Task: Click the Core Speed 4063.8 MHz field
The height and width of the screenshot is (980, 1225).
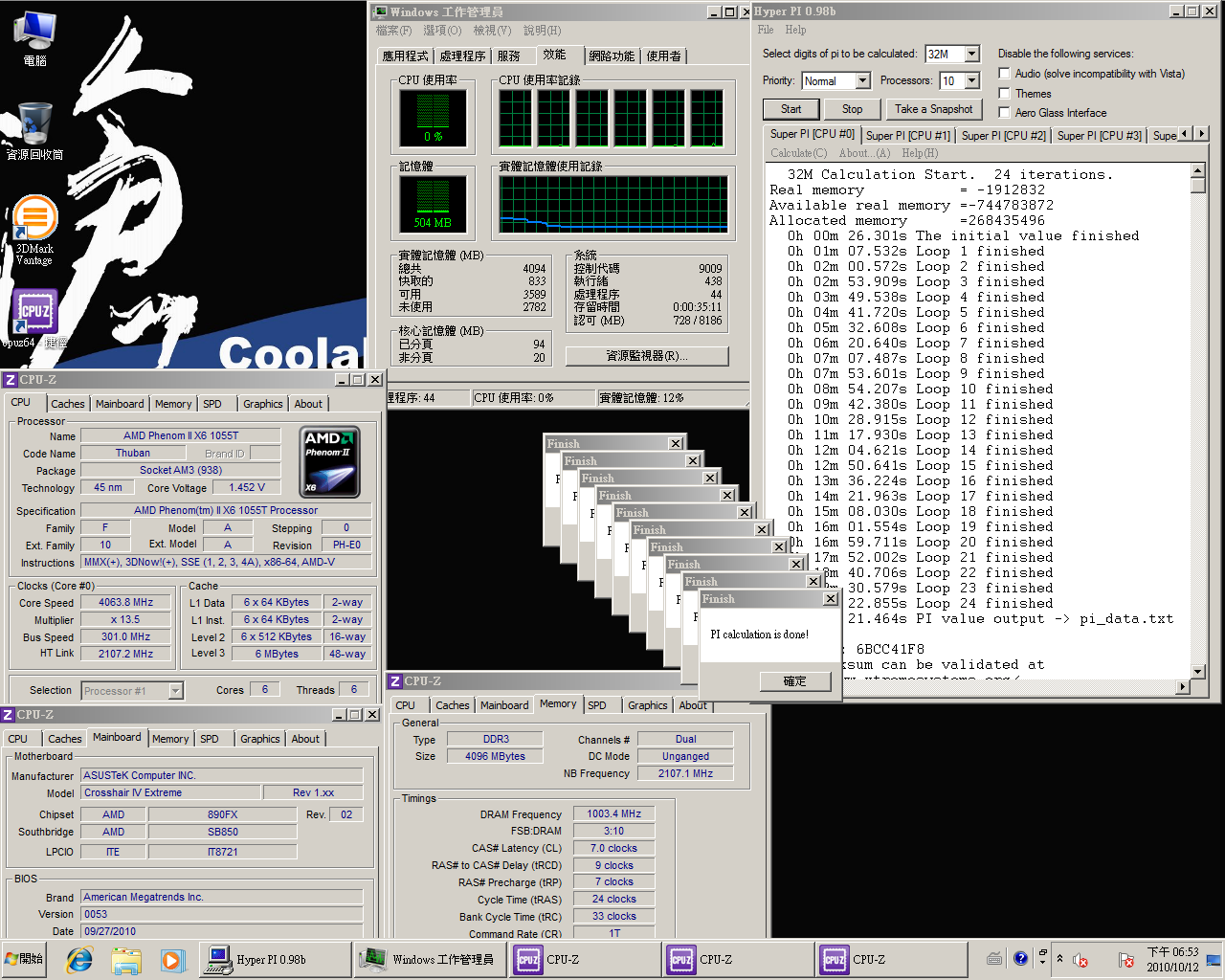Action: (125, 602)
